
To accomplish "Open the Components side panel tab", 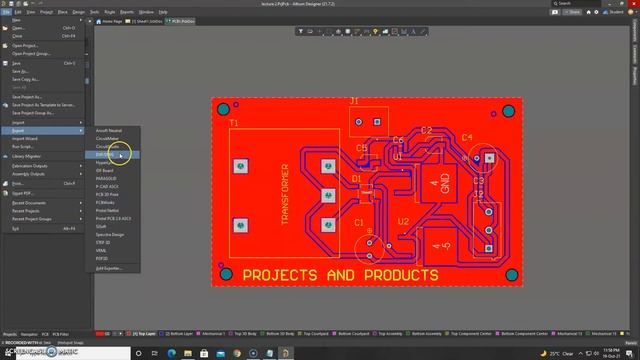I will click(634, 31).
